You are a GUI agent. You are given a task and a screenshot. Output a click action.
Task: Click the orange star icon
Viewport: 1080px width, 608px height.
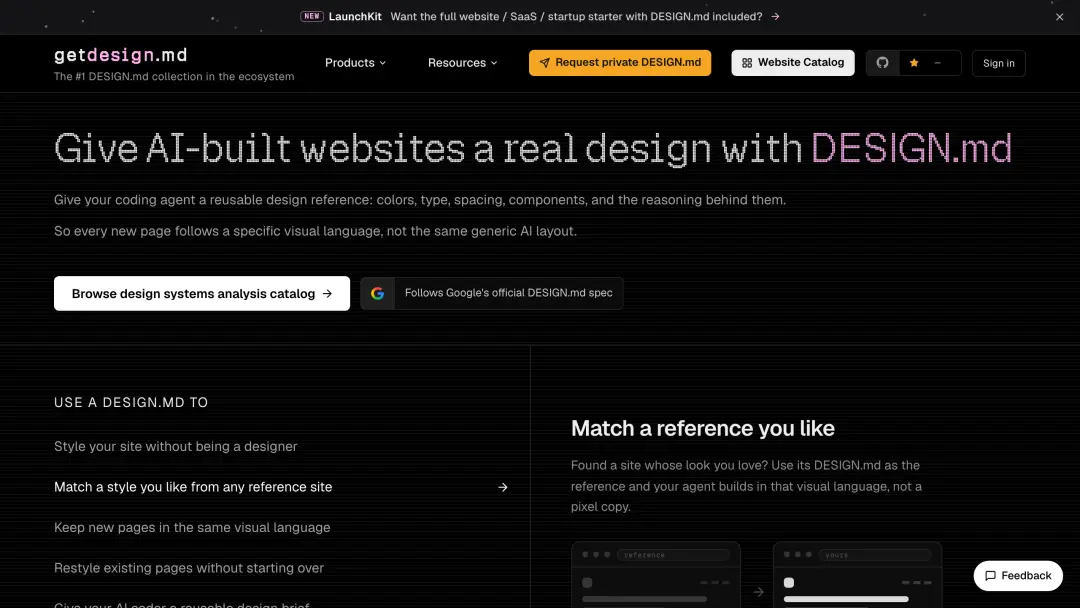[x=914, y=63]
